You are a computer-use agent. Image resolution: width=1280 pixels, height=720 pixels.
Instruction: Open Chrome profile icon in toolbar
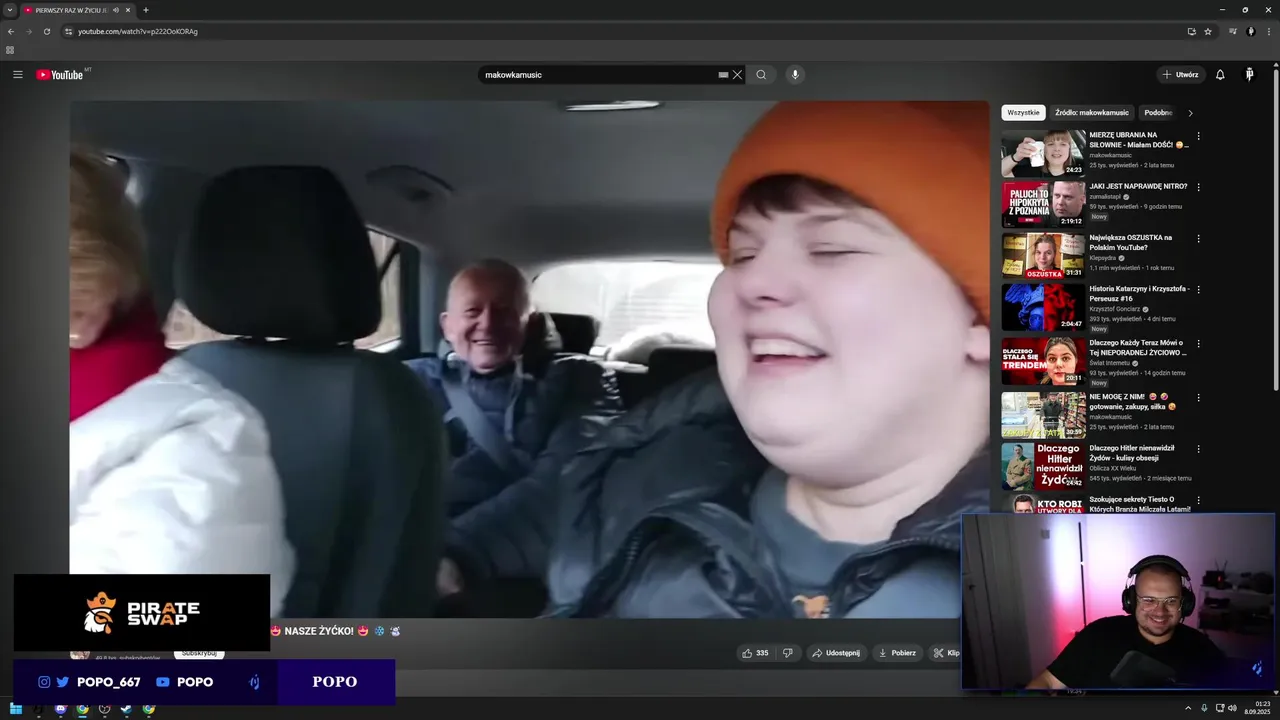(1251, 31)
